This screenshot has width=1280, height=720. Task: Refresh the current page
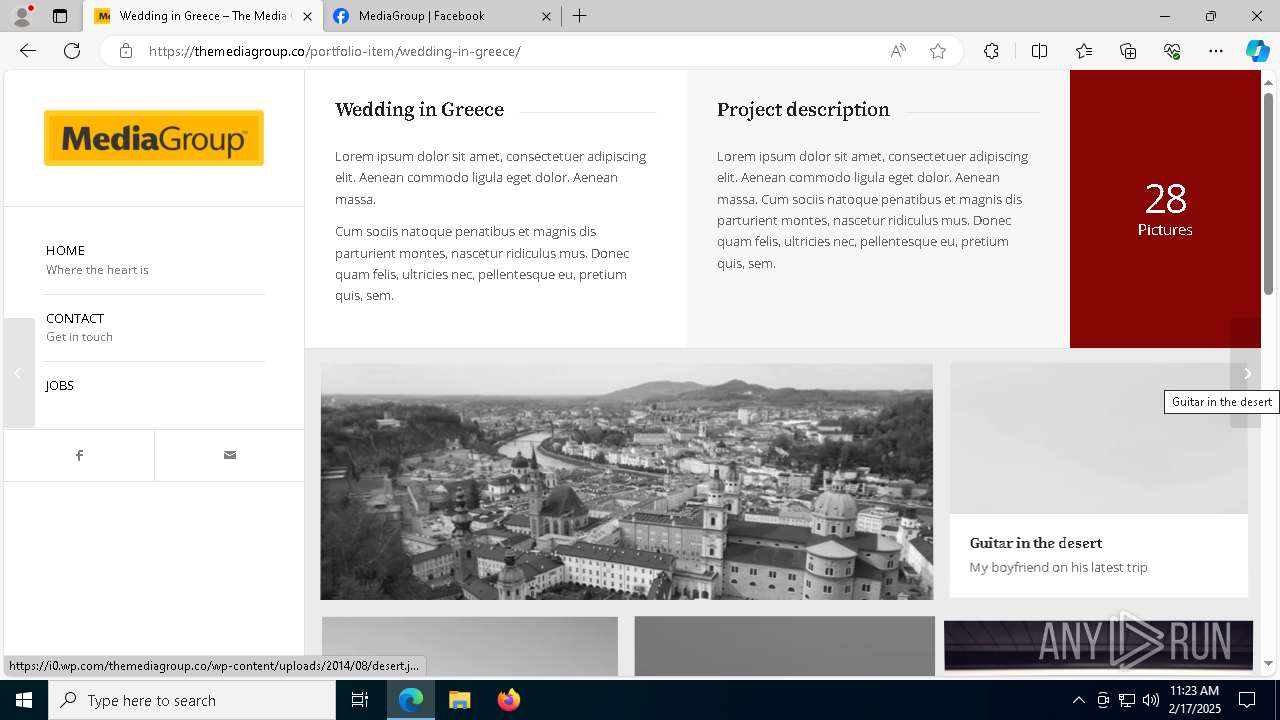tap(72, 51)
